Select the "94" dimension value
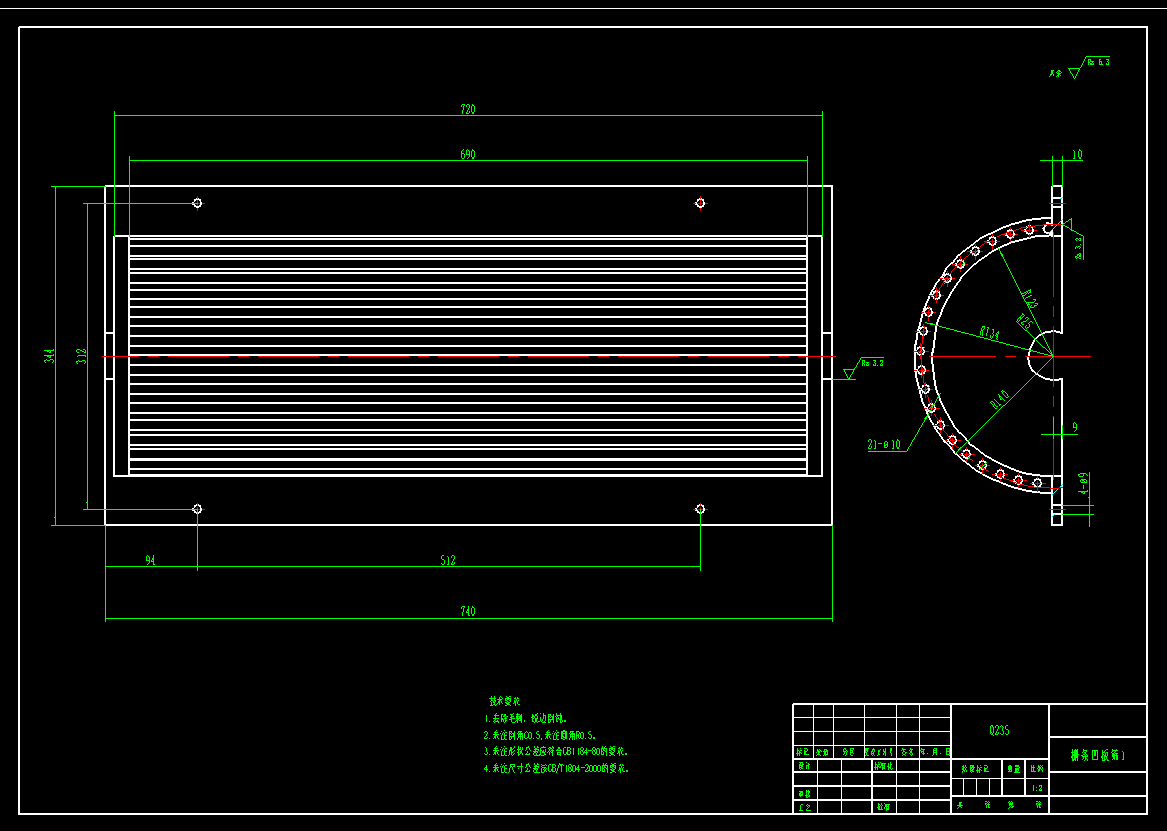The height and width of the screenshot is (831, 1167). [x=150, y=561]
